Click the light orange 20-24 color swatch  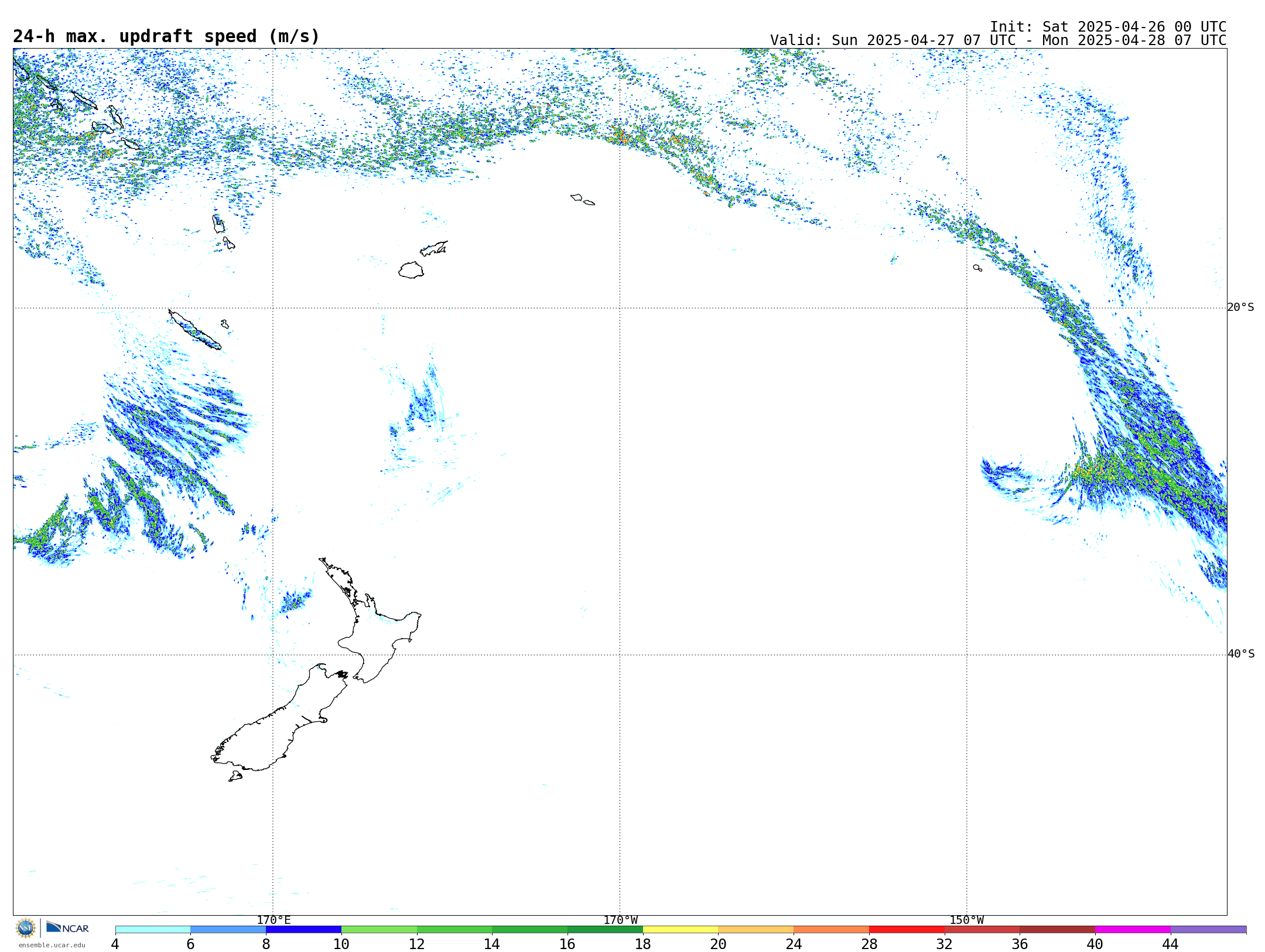pyautogui.click(x=756, y=930)
